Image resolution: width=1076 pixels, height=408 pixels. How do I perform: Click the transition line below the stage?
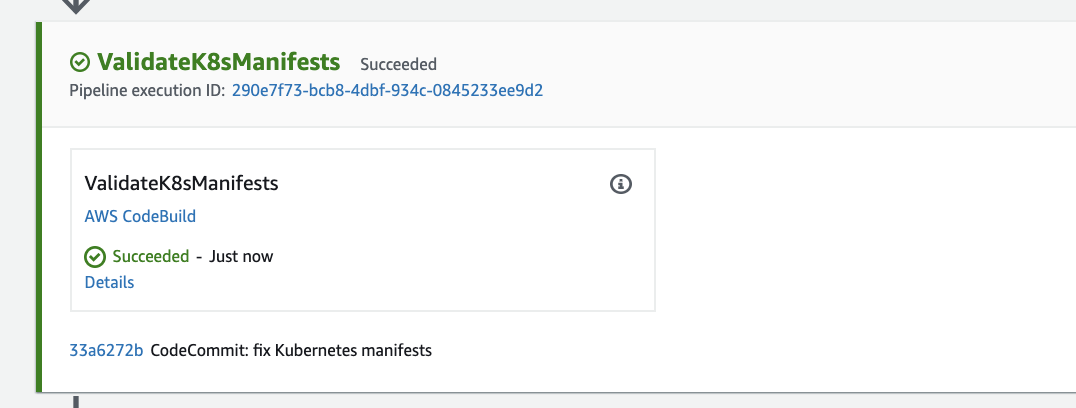point(76,401)
